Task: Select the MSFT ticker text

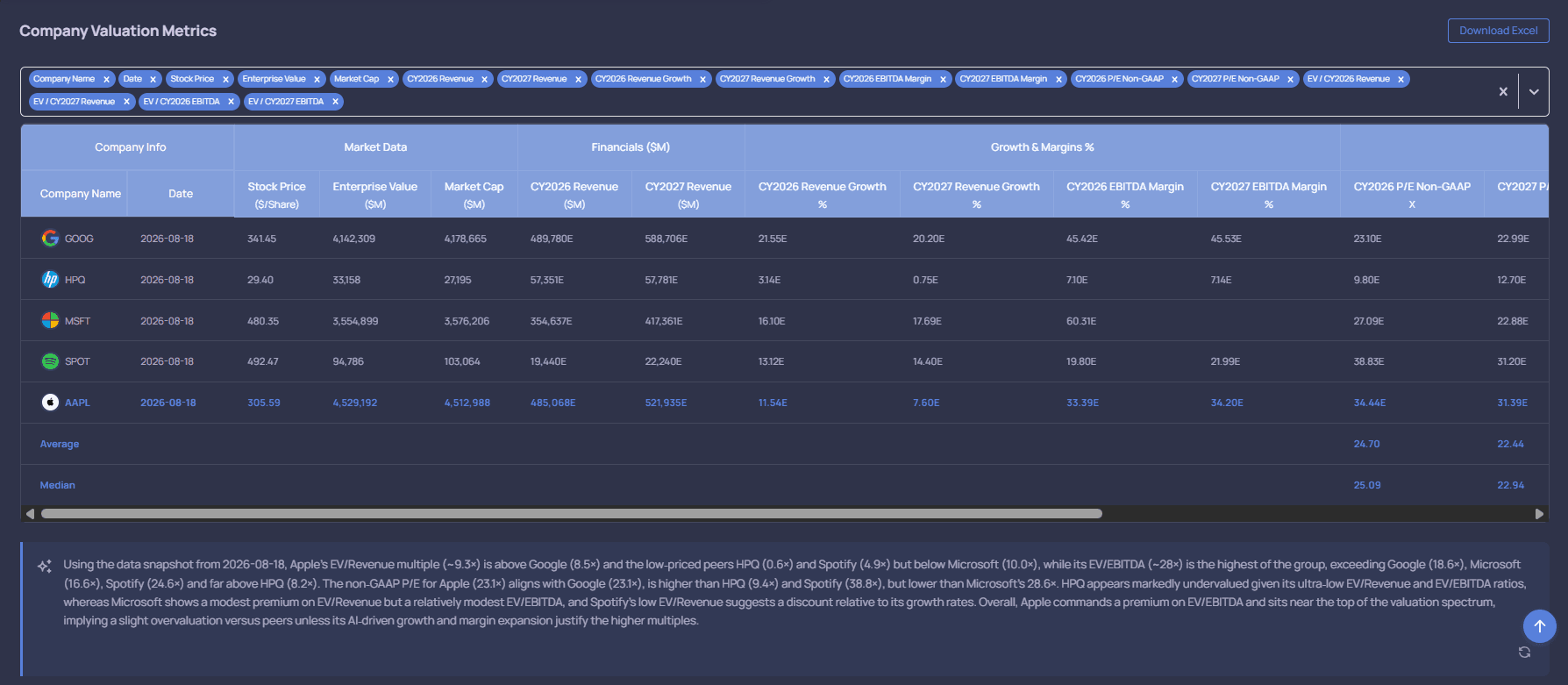Action: click(77, 321)
